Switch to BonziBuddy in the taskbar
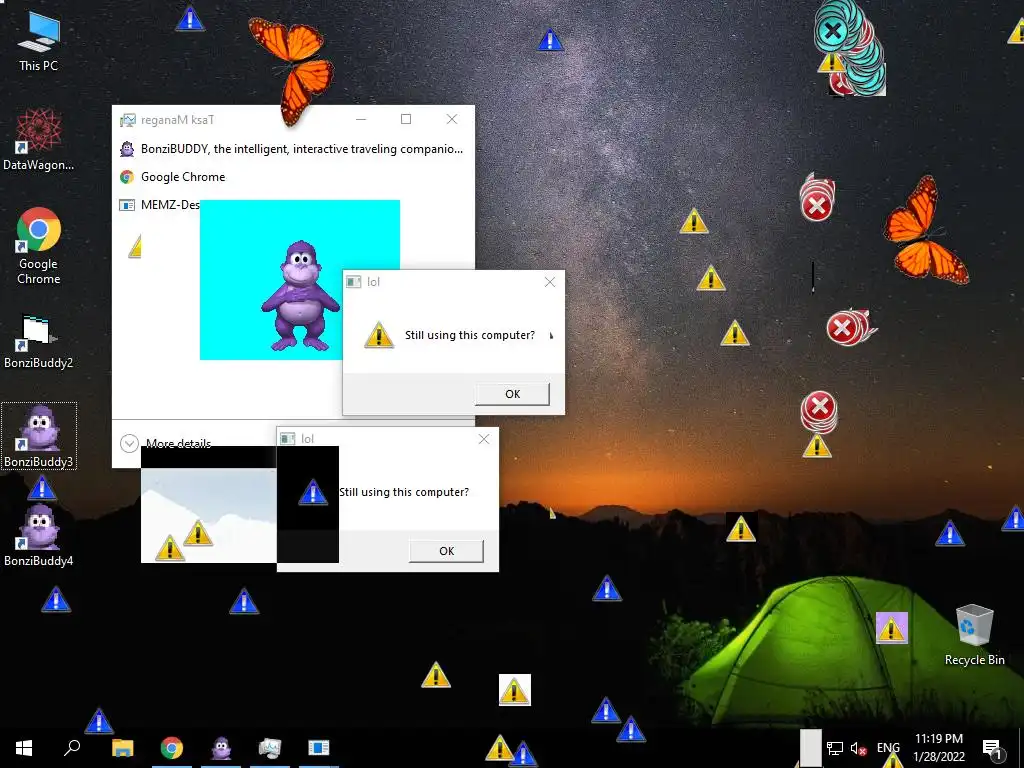This screenshot has height=768, width=1024. (221, 748)
